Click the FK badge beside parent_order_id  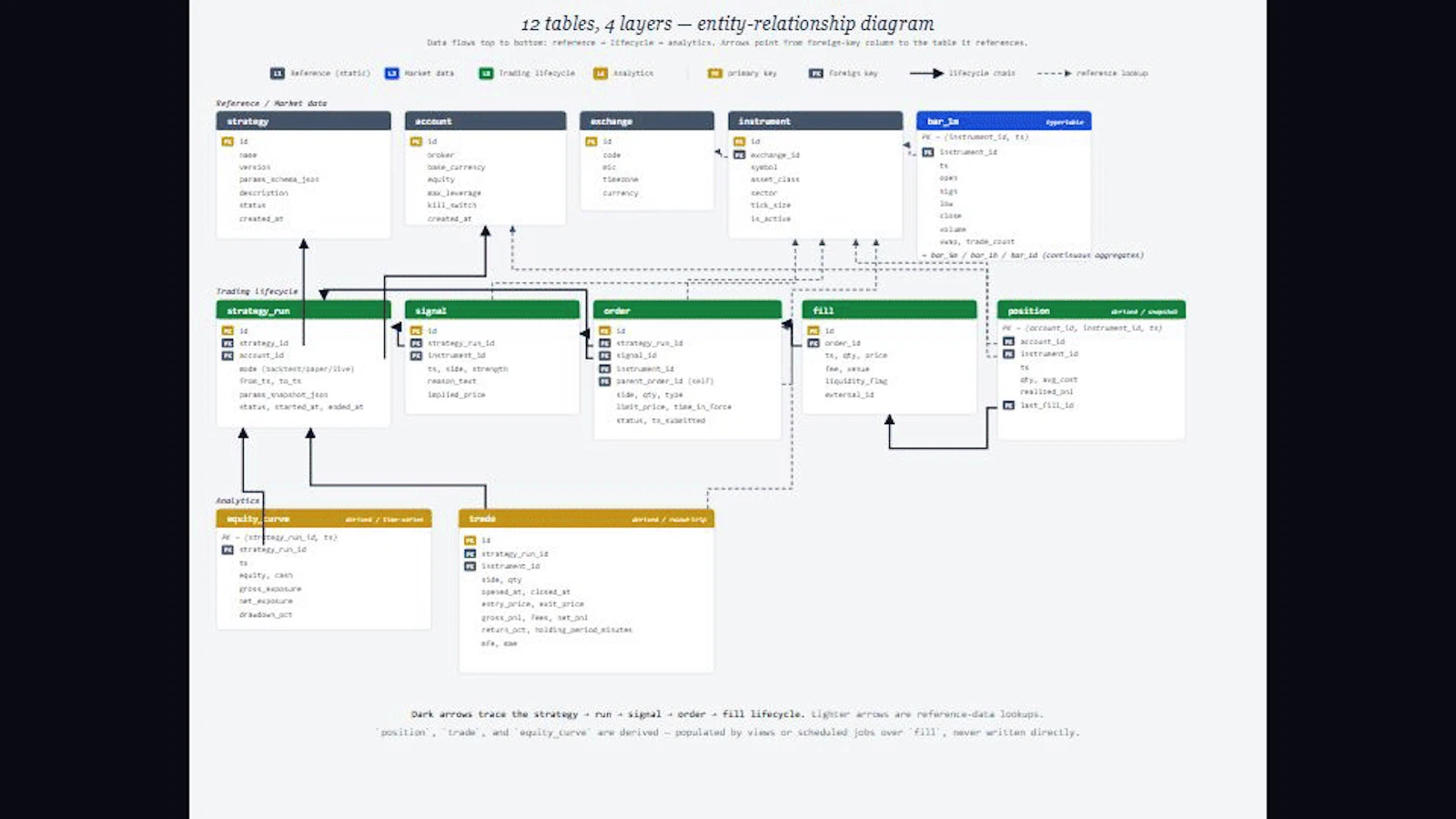[605, 381]
